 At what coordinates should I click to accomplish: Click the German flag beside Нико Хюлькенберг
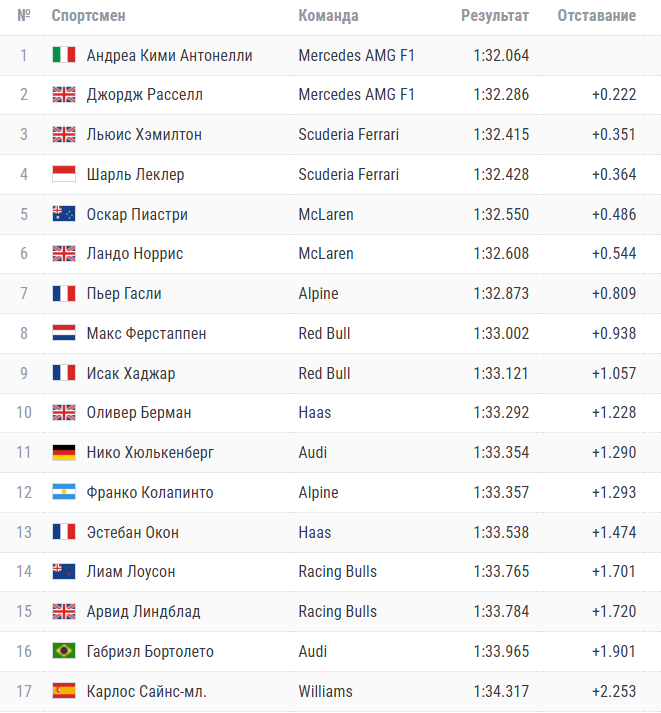[x=64, y=452]
